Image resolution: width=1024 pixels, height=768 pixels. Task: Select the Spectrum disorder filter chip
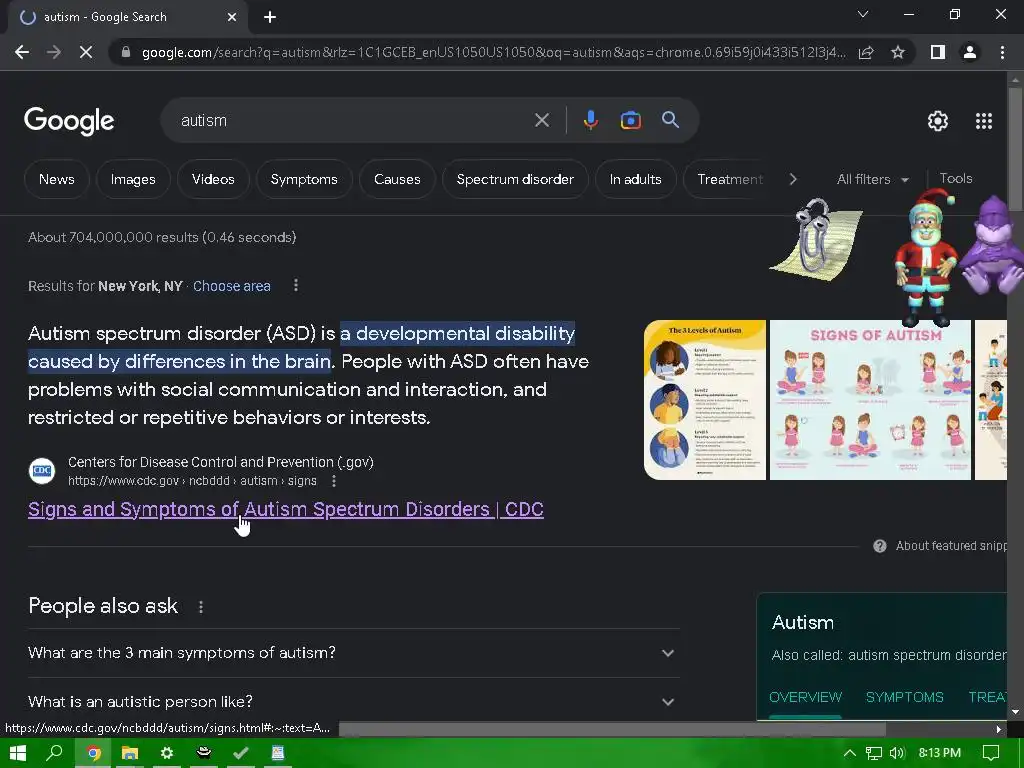point(515,179)
